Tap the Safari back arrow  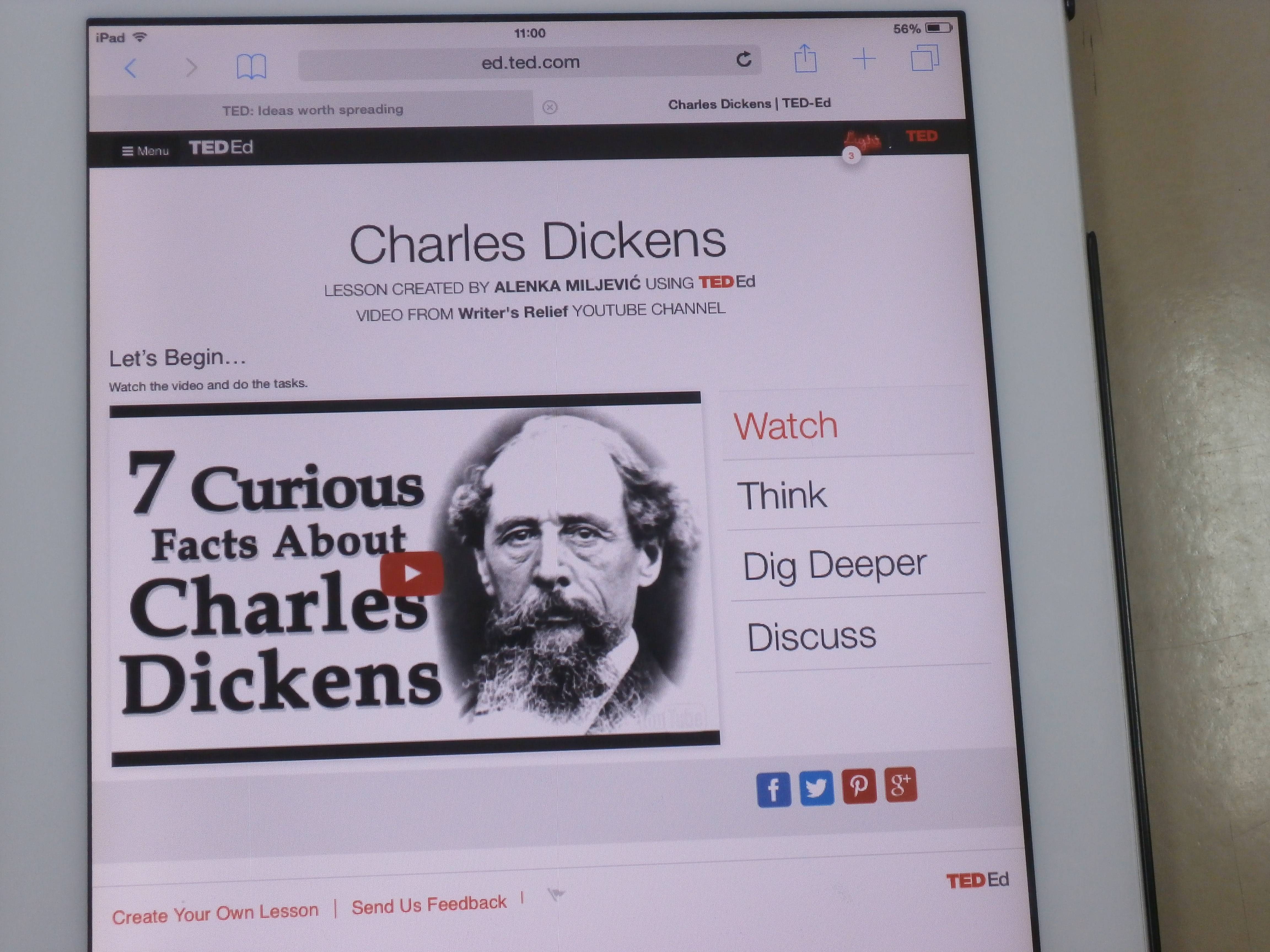130,68
